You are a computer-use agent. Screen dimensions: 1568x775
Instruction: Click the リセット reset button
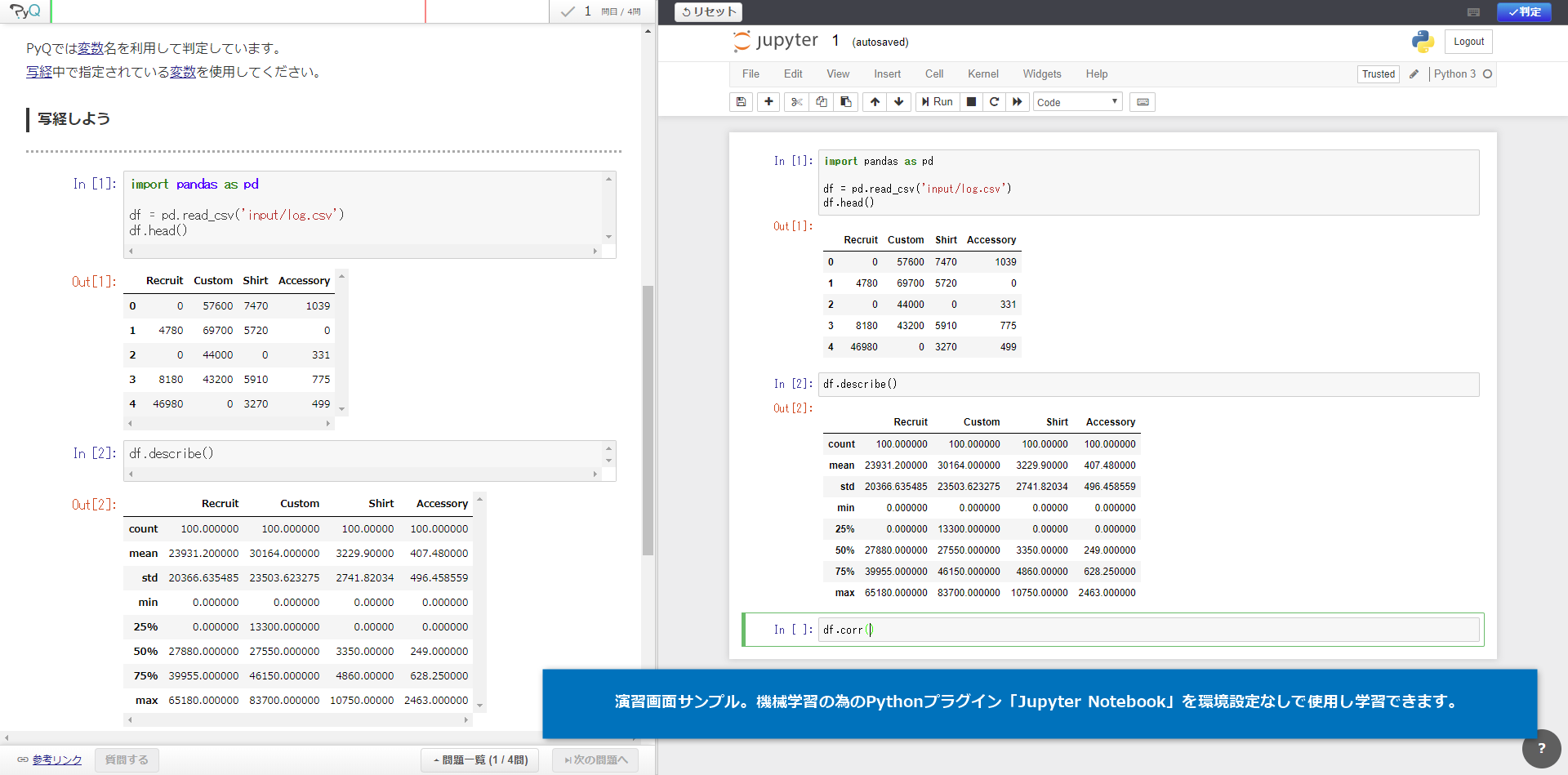click(708, 12)
